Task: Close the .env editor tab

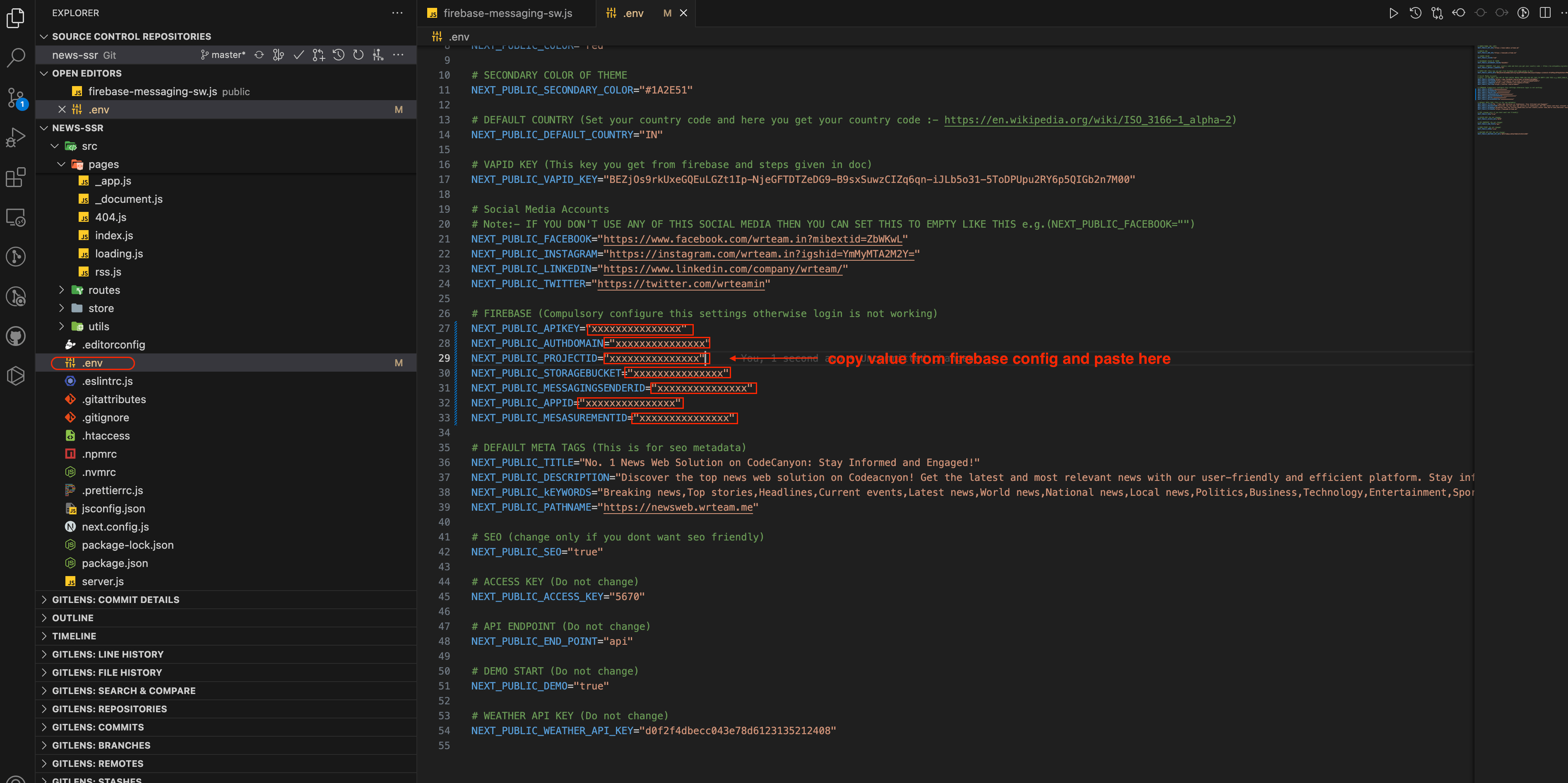Action: [x=683, y=13]
